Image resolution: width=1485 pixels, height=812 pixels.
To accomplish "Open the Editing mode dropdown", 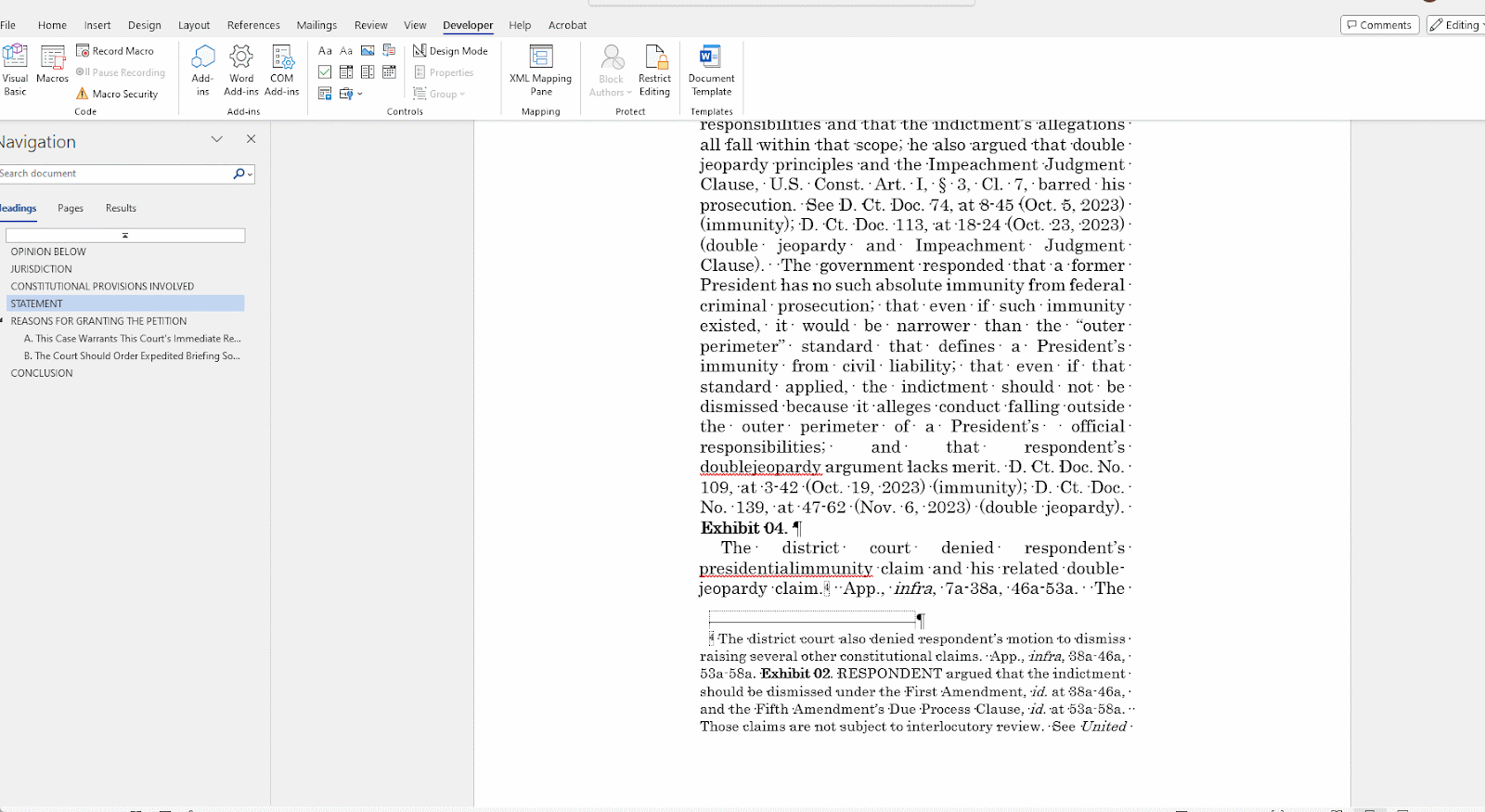I will [1455, 25].
